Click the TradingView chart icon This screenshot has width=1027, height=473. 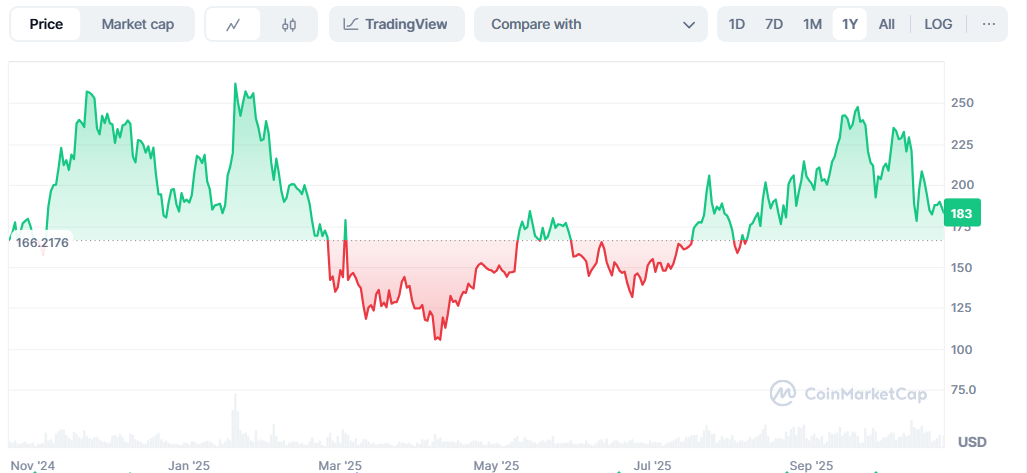pos(351,24)
